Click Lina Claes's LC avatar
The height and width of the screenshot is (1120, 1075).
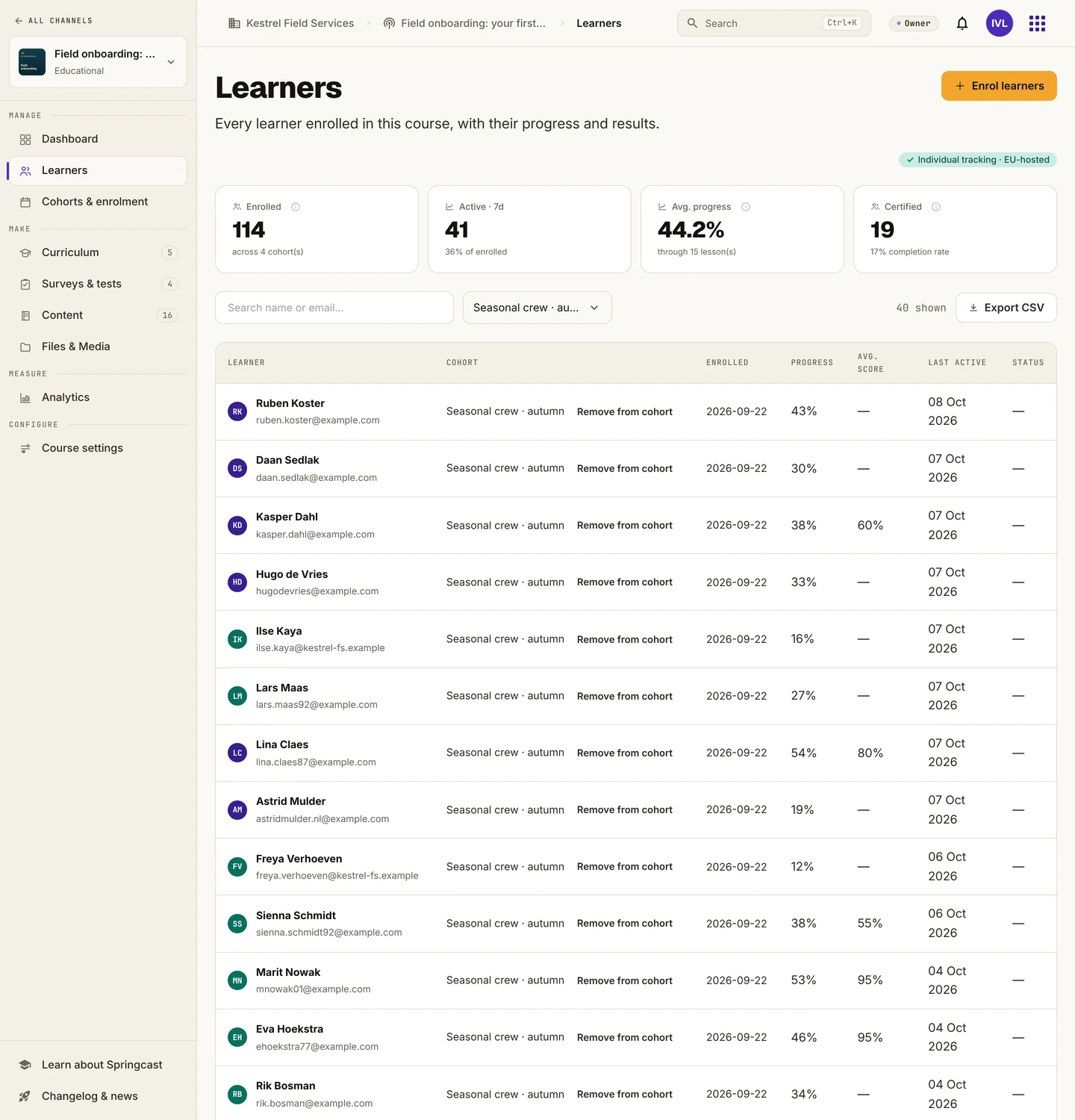(x=237, y=753)
